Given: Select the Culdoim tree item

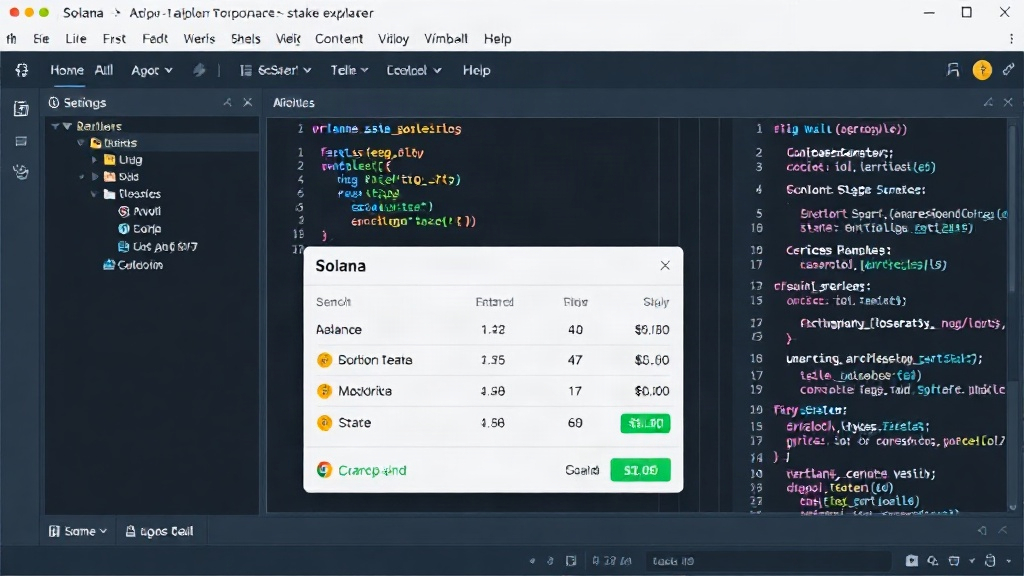Looking at the screenshot, I should pyautogui.click(x=133, y=264).
